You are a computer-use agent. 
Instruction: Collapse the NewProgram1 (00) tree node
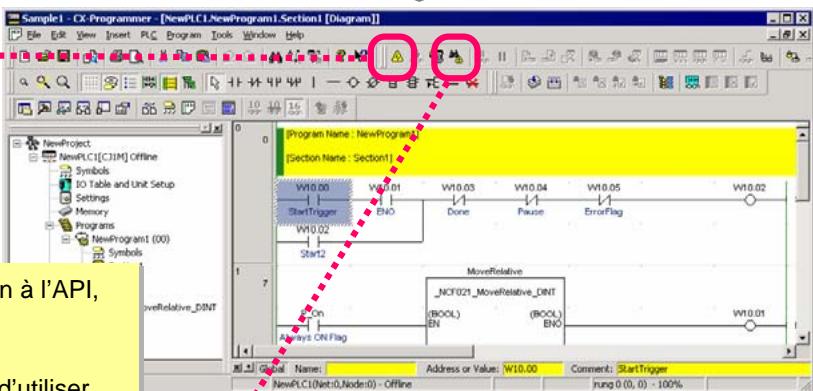(x=66, y=239)
